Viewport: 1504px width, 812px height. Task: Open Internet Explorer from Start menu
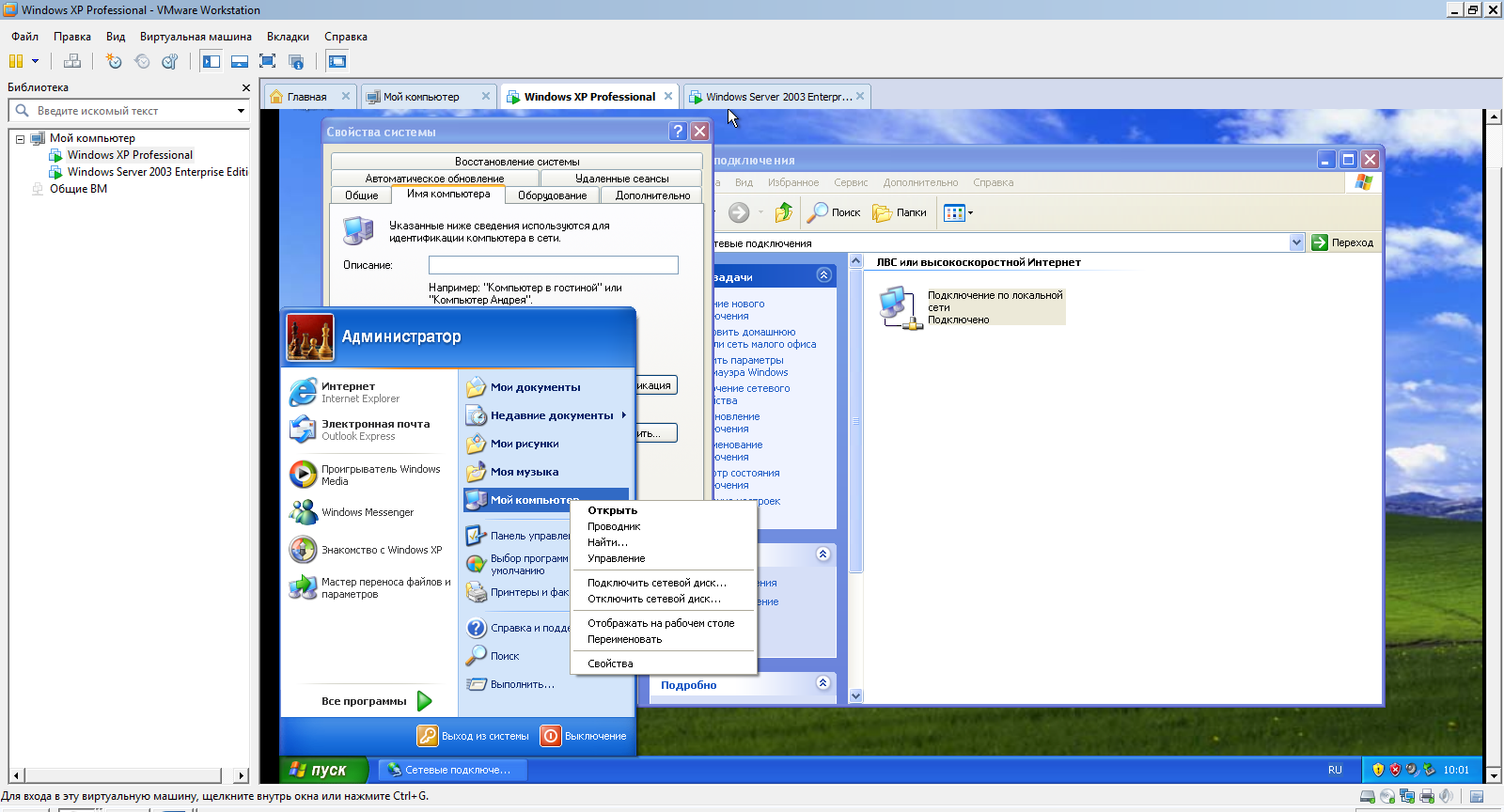(369, 392)
